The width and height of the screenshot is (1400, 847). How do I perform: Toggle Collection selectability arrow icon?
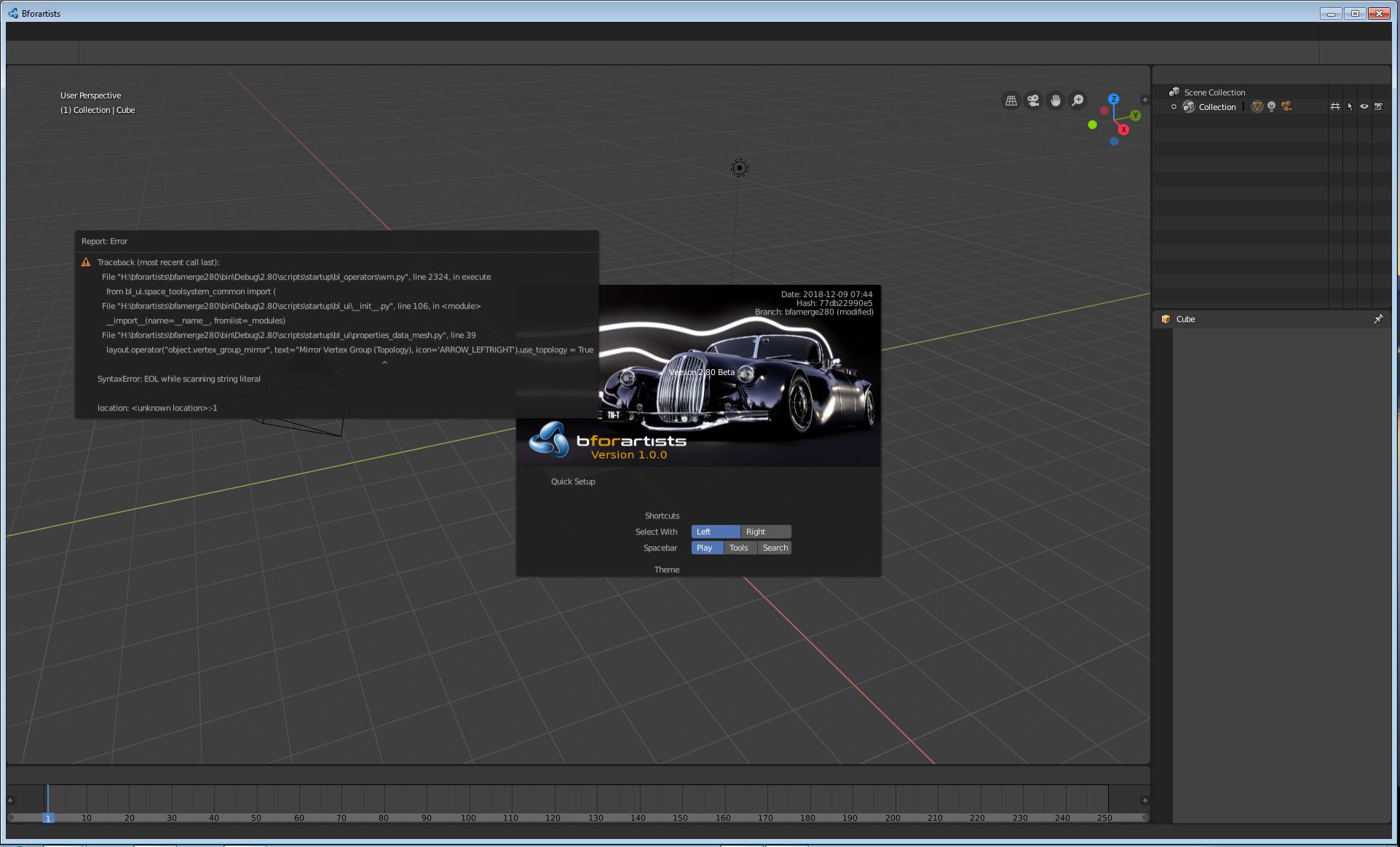point(1350,106)
